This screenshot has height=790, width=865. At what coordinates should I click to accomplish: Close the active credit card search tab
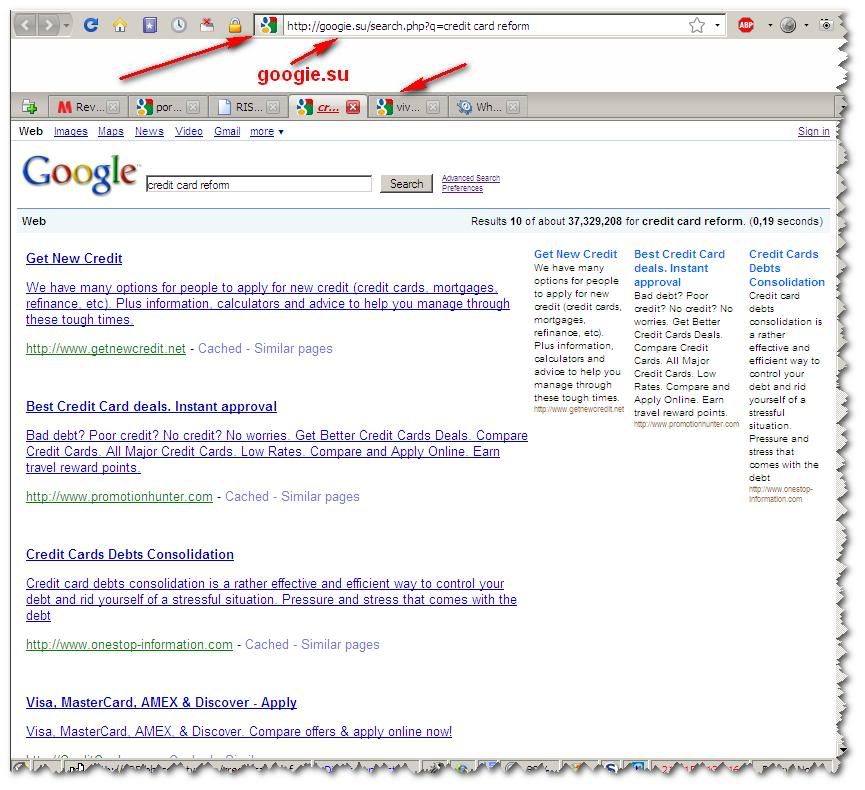point(352,107)
